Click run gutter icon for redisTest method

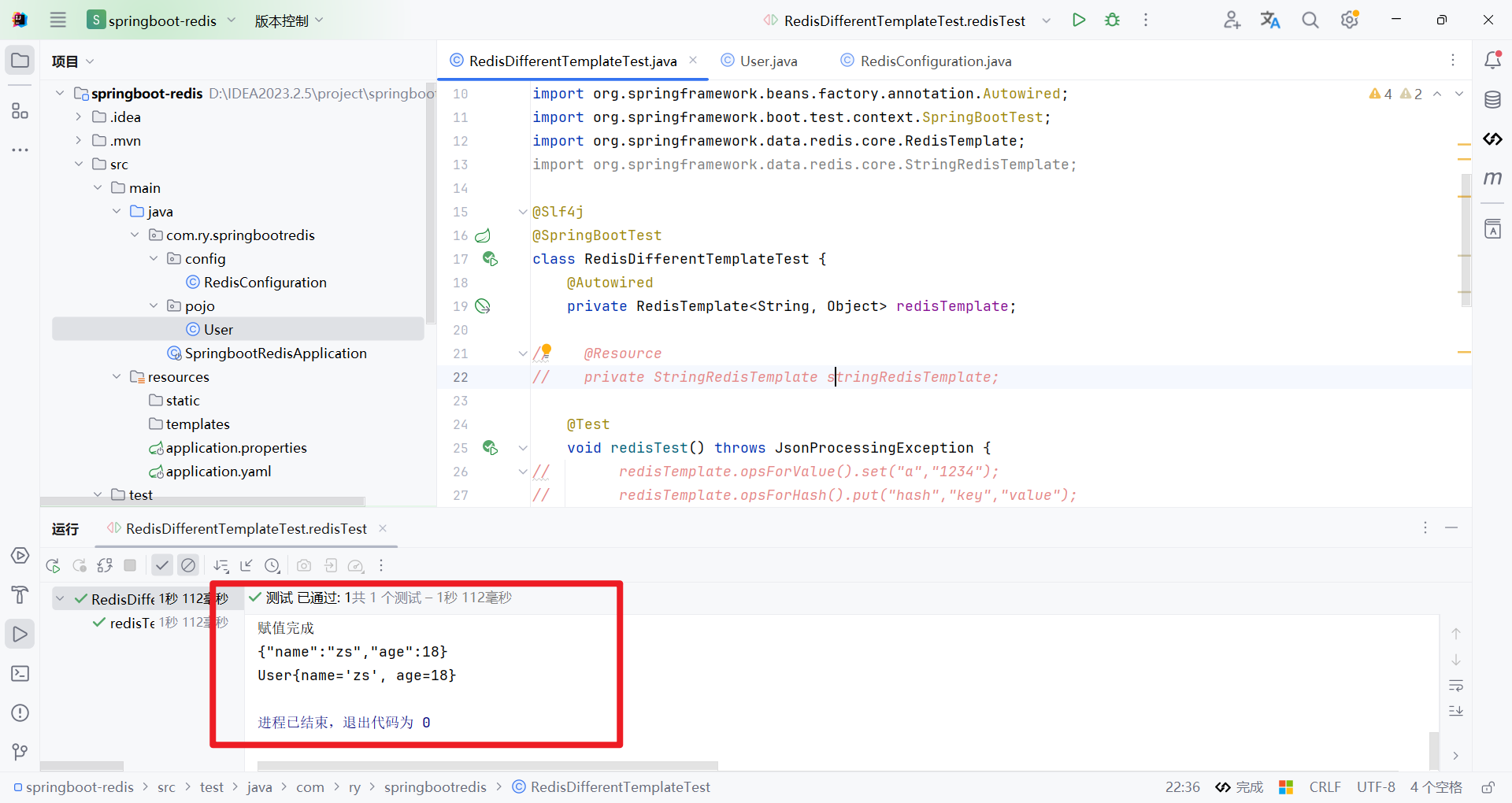pos(490,448)
